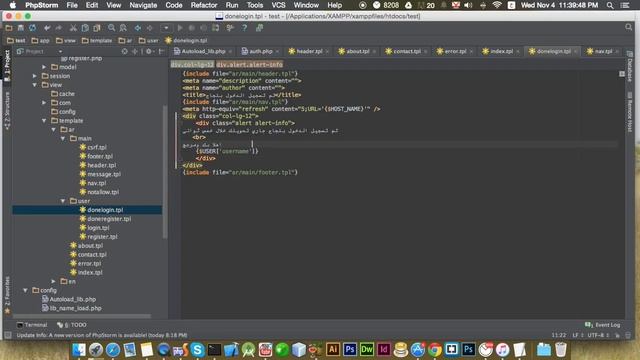The image size is (640, 360).
Task: Collapse the config folder
Action: point(25,290)
